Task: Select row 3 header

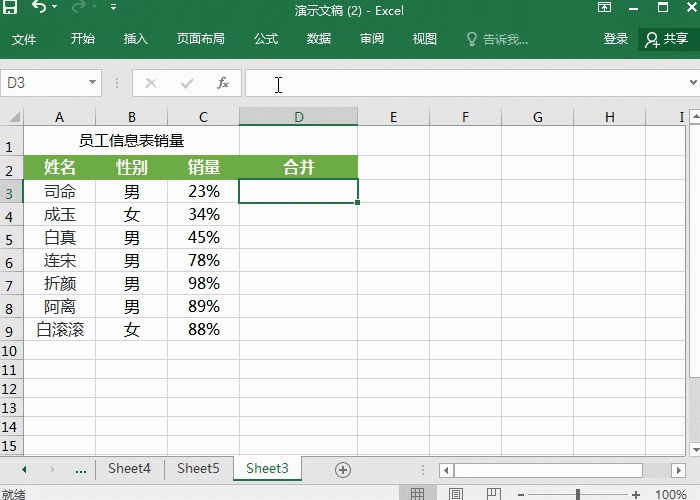Action: (11, 193)
